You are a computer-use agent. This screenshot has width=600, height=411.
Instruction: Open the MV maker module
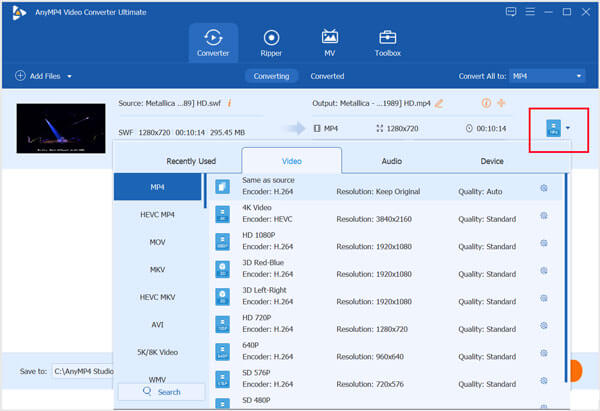(329, 42)
